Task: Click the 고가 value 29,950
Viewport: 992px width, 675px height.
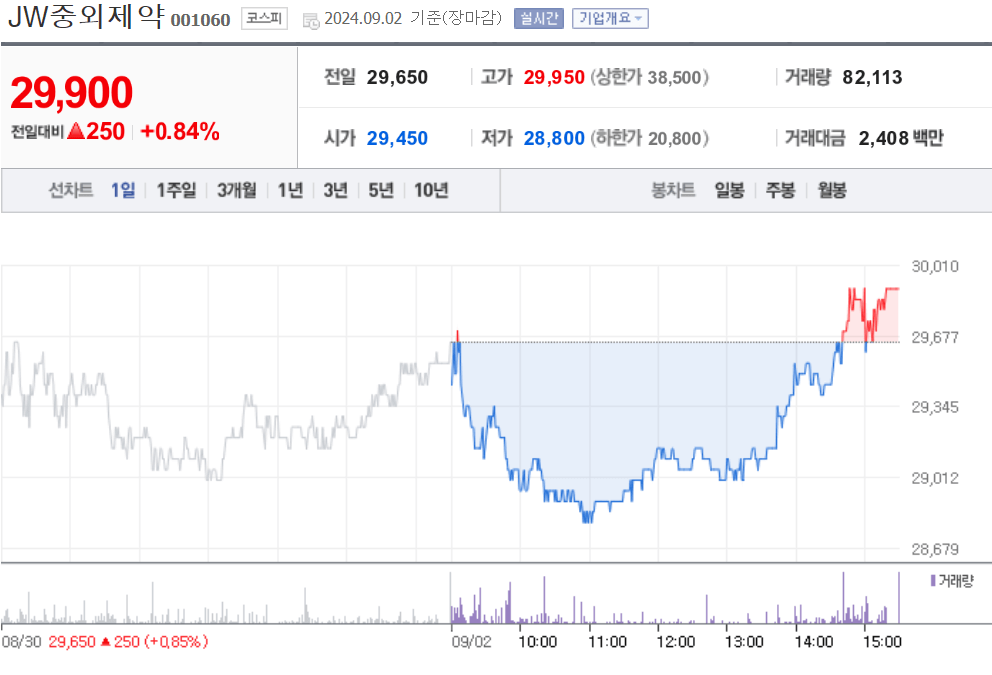Action: coord(554,77)
